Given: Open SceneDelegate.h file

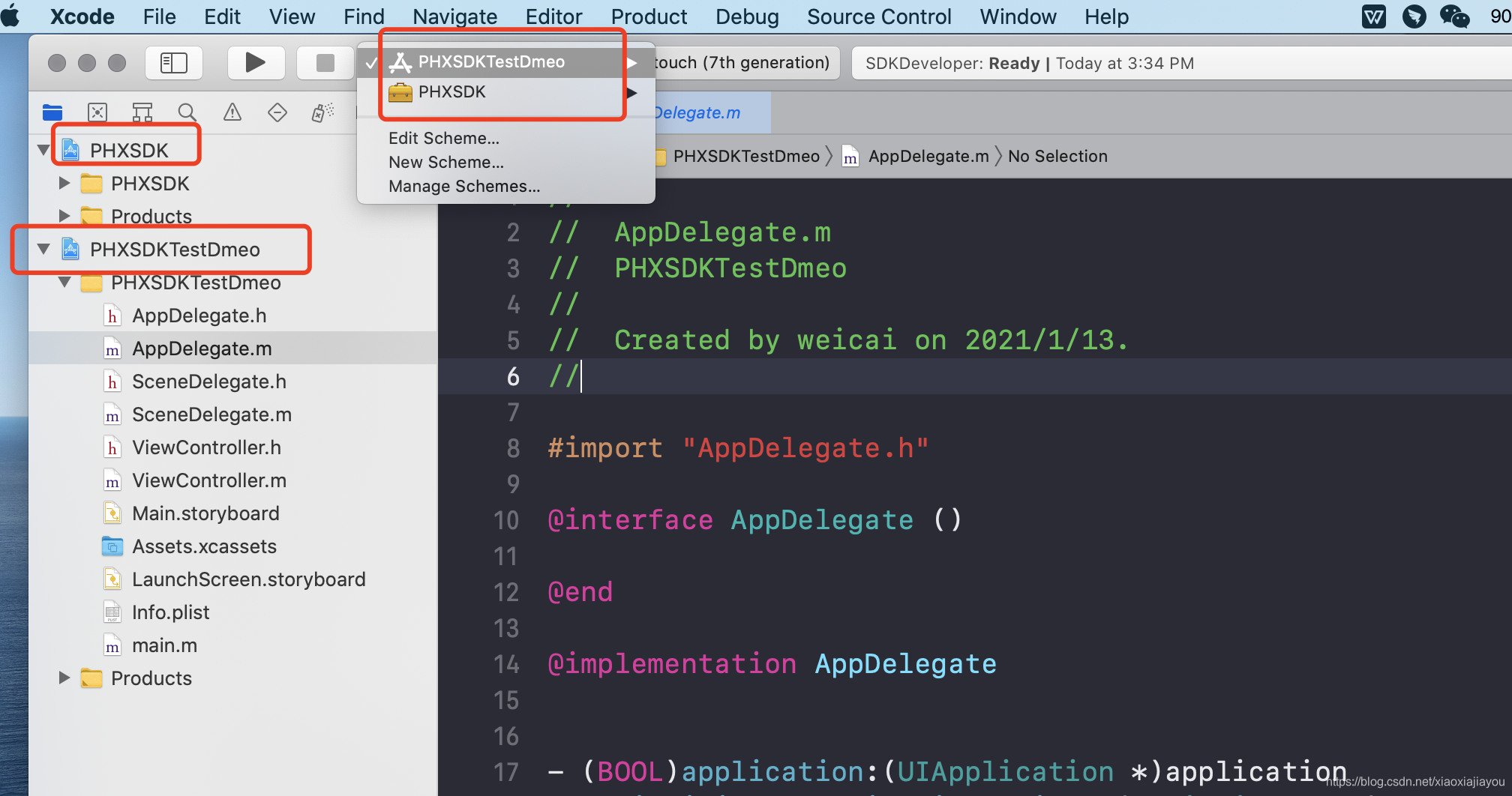Looking at the screenshot, I should pos(209,382).
